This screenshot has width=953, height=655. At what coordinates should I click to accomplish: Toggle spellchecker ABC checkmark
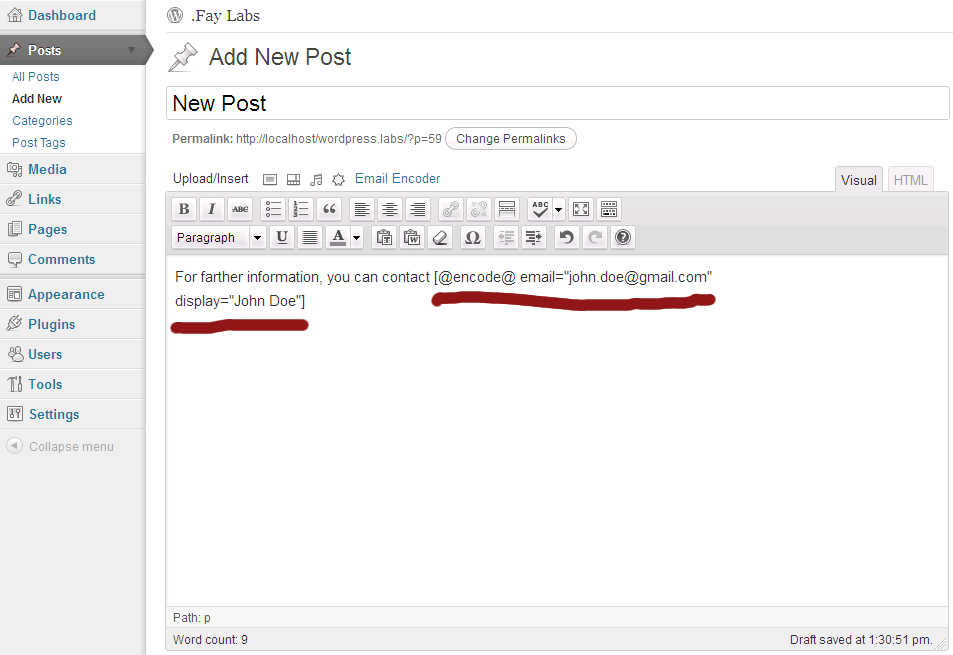540,210
